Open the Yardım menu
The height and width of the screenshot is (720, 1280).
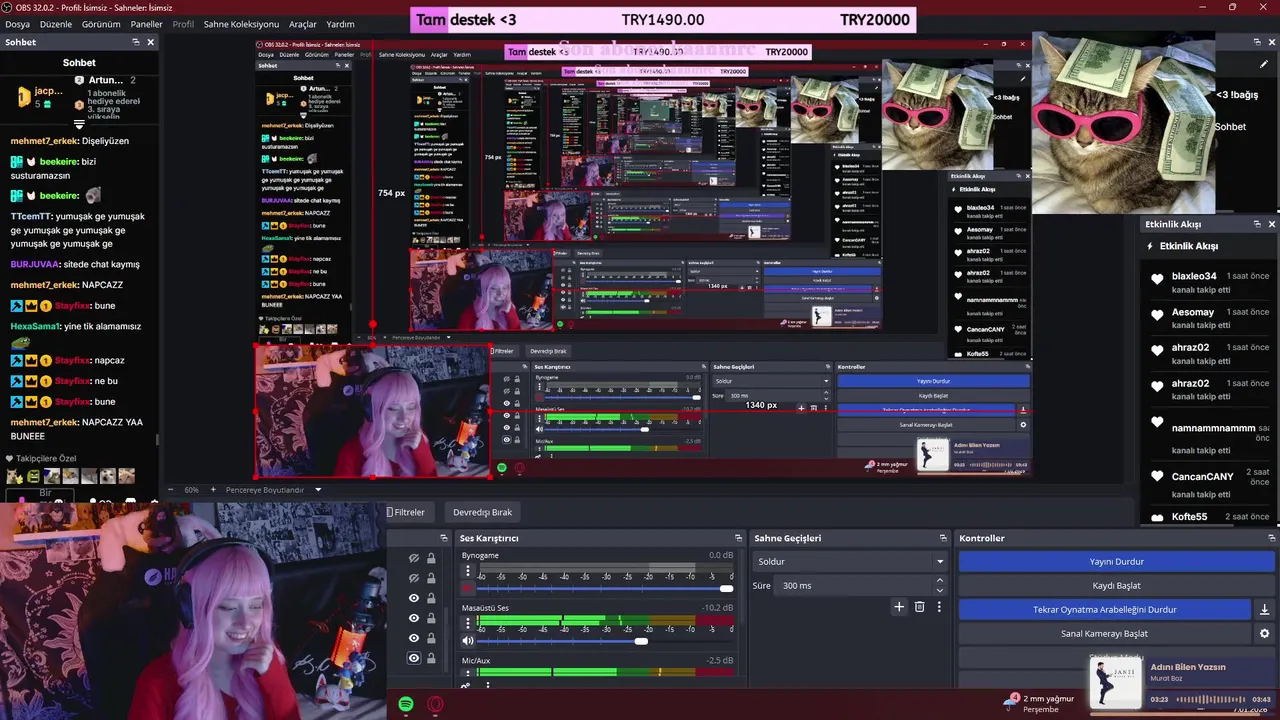pos(340,24)
